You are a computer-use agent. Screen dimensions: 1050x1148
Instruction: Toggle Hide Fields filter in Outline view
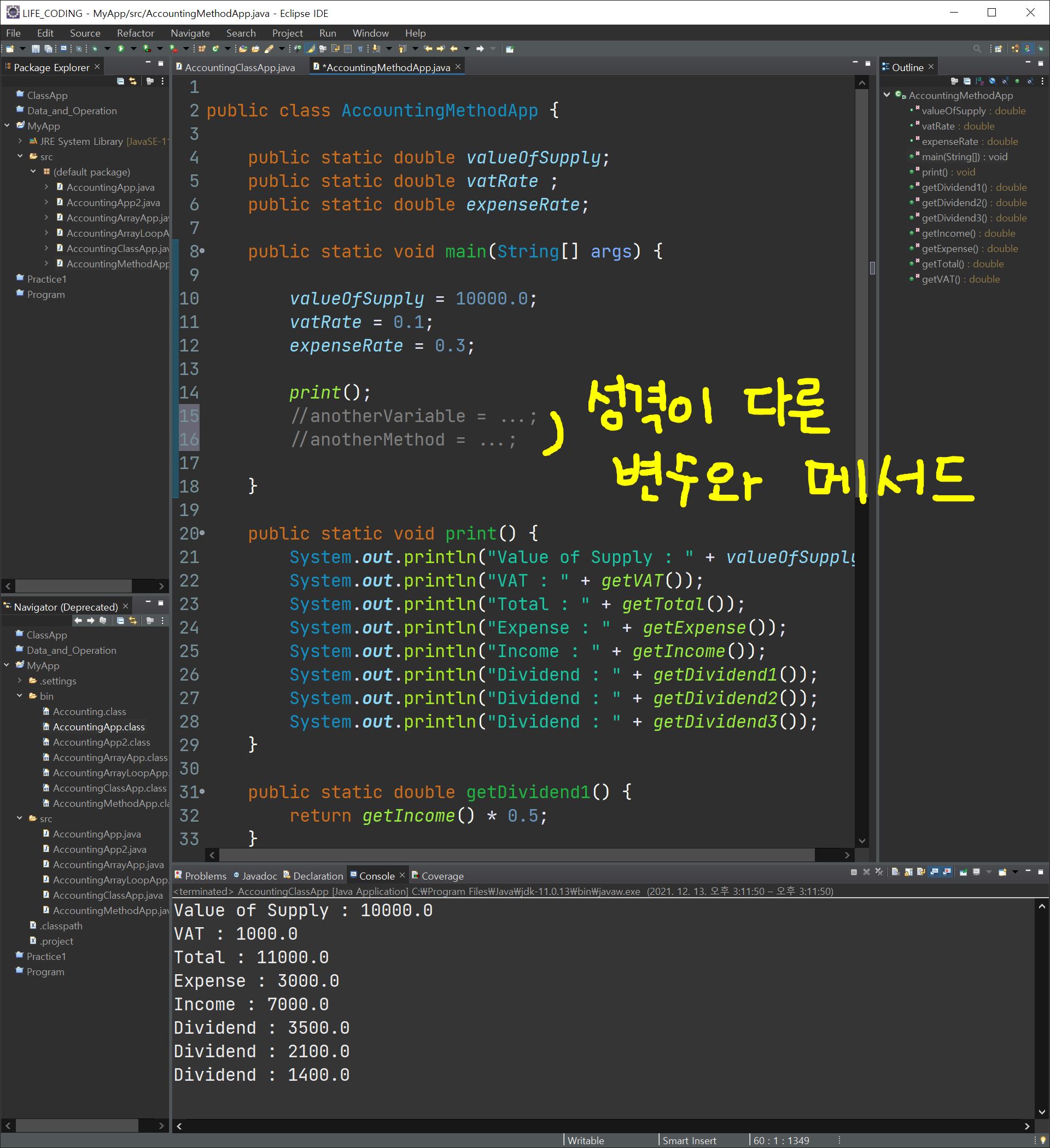(x=993, y=81)
